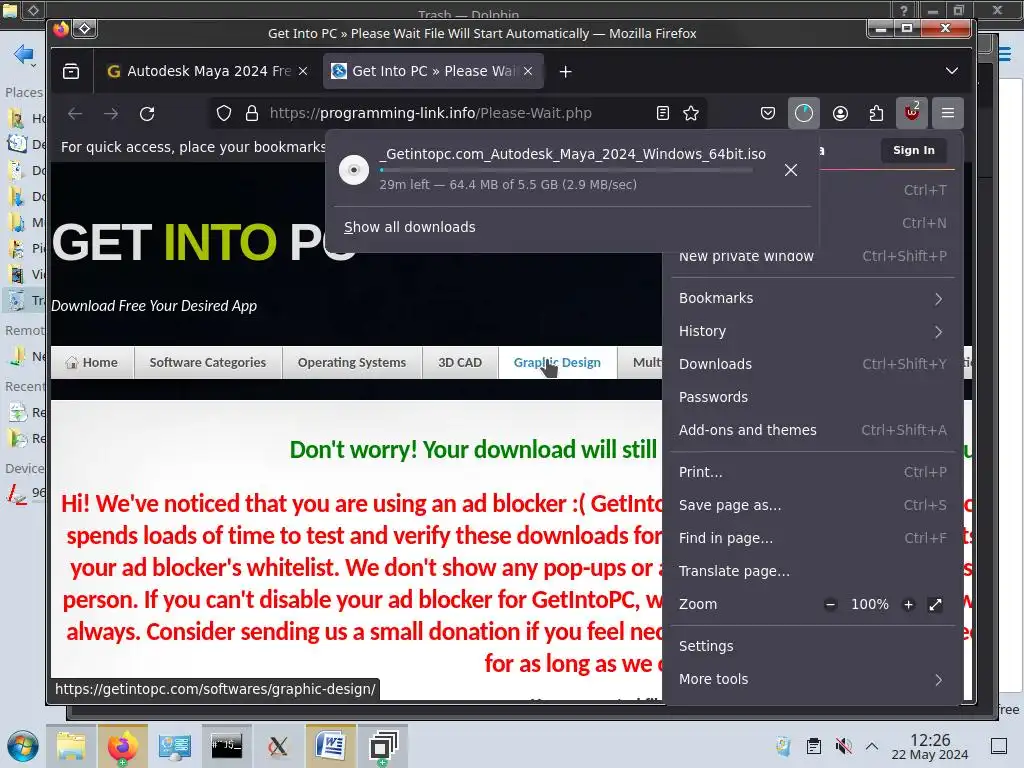Open the Firefox account icon
Viewport: 1024px width, 768px height.
(840, 114)
